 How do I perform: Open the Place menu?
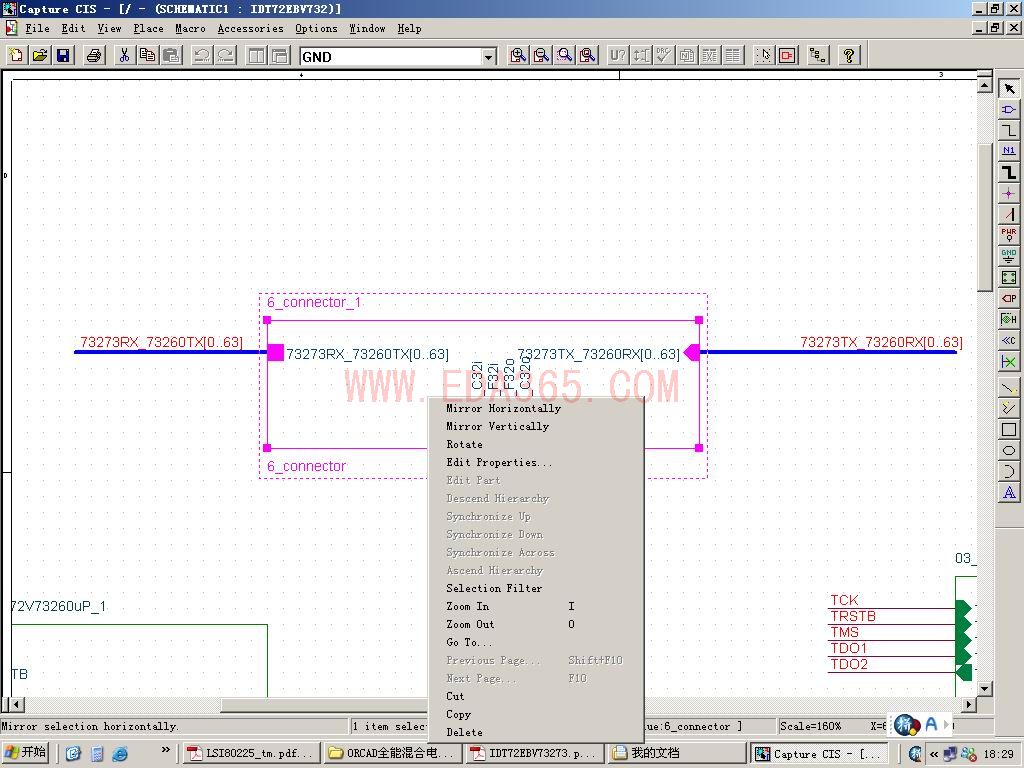[148, 29]
